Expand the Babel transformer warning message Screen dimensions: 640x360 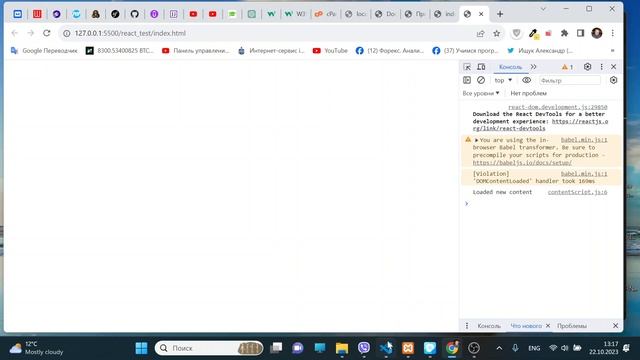[476, 140]
